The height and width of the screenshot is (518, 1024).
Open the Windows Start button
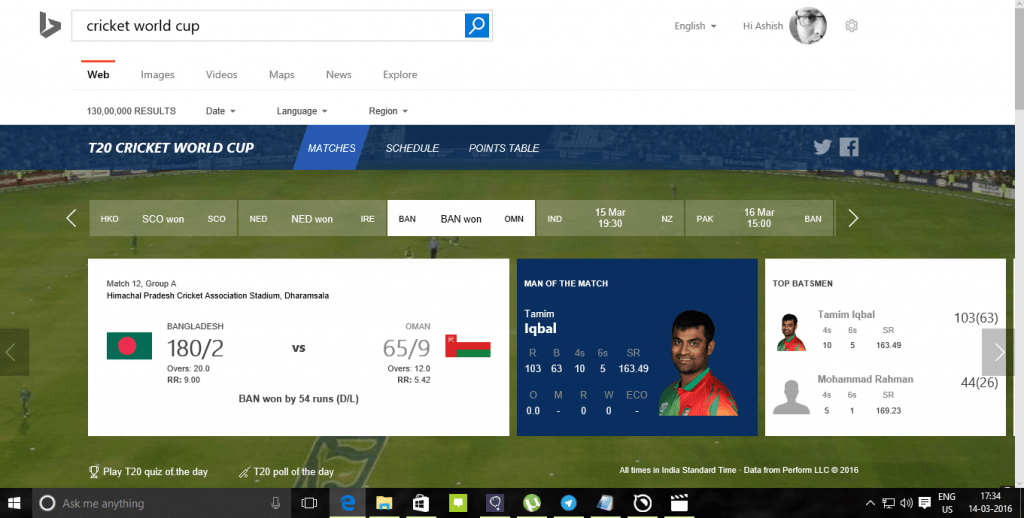tap(14, 503)
